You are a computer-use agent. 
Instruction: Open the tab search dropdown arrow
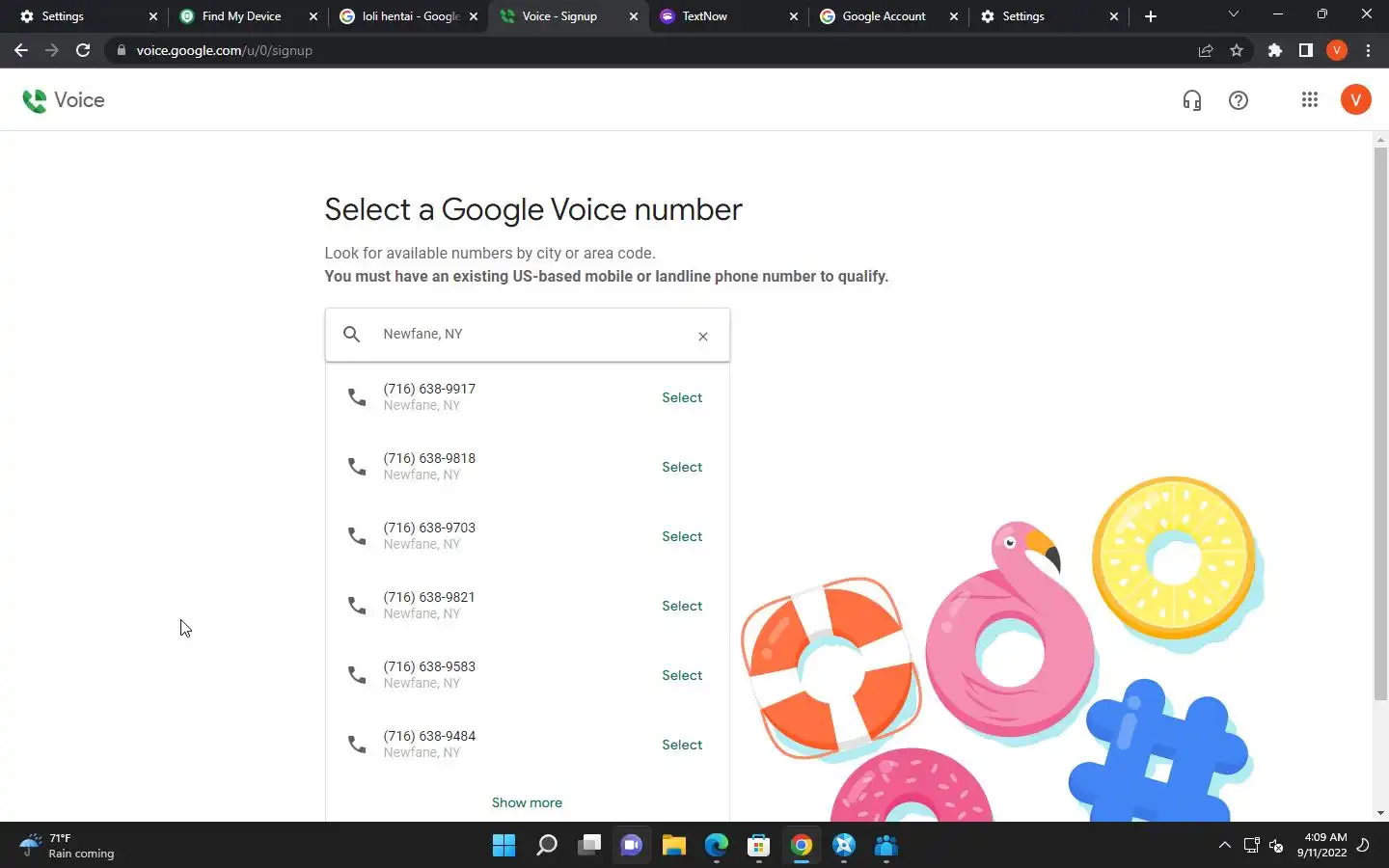pos(1233,14)
